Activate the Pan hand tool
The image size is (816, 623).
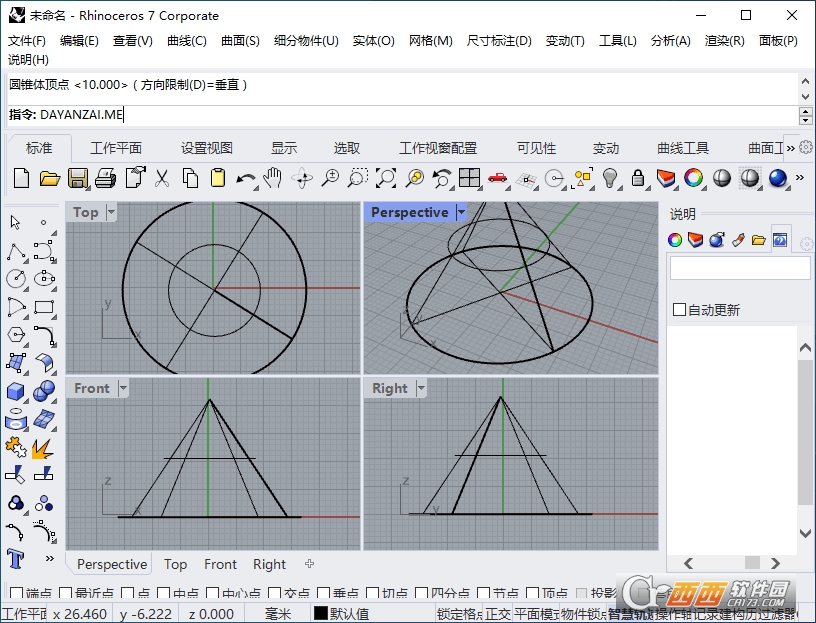tap(273, 178)
